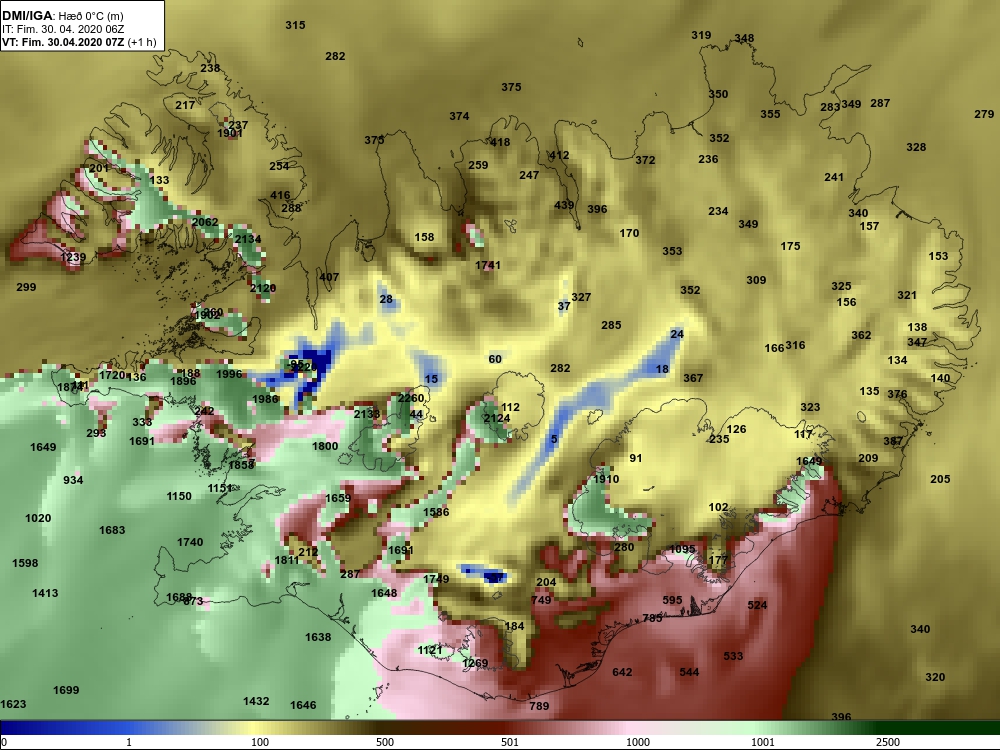Click map value '60'
The width and height of the screenshot is (1000, 750).
click(x=495, y=359)
